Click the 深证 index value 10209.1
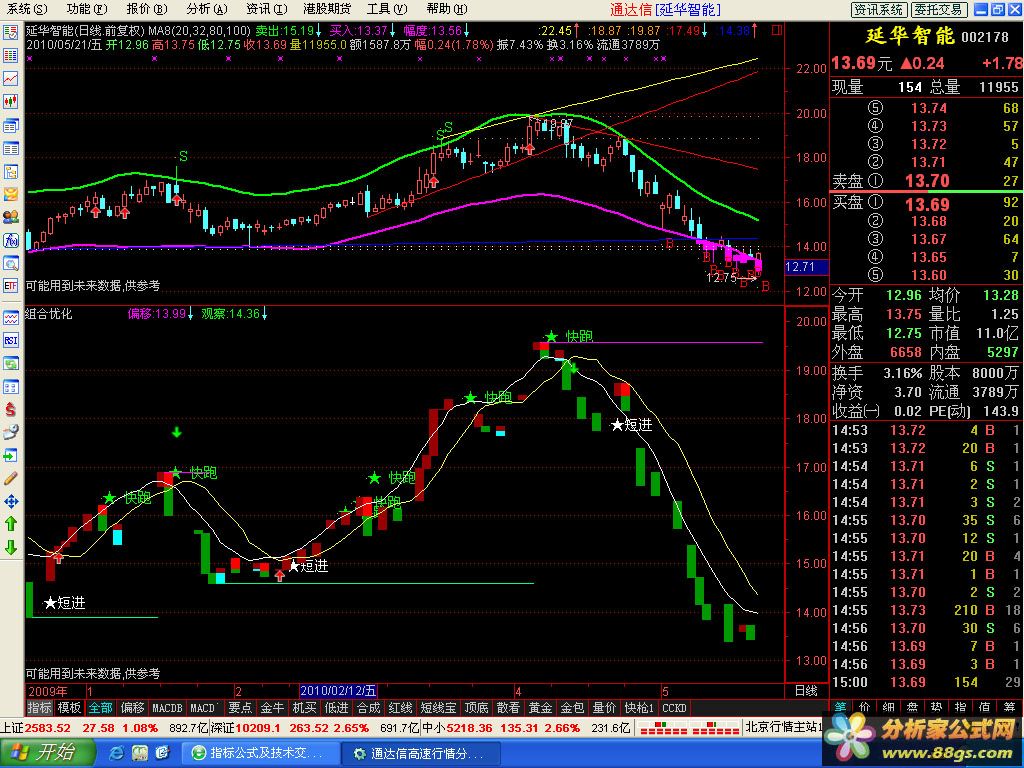This screenshot has height=768, width=1024. (258, 728)
